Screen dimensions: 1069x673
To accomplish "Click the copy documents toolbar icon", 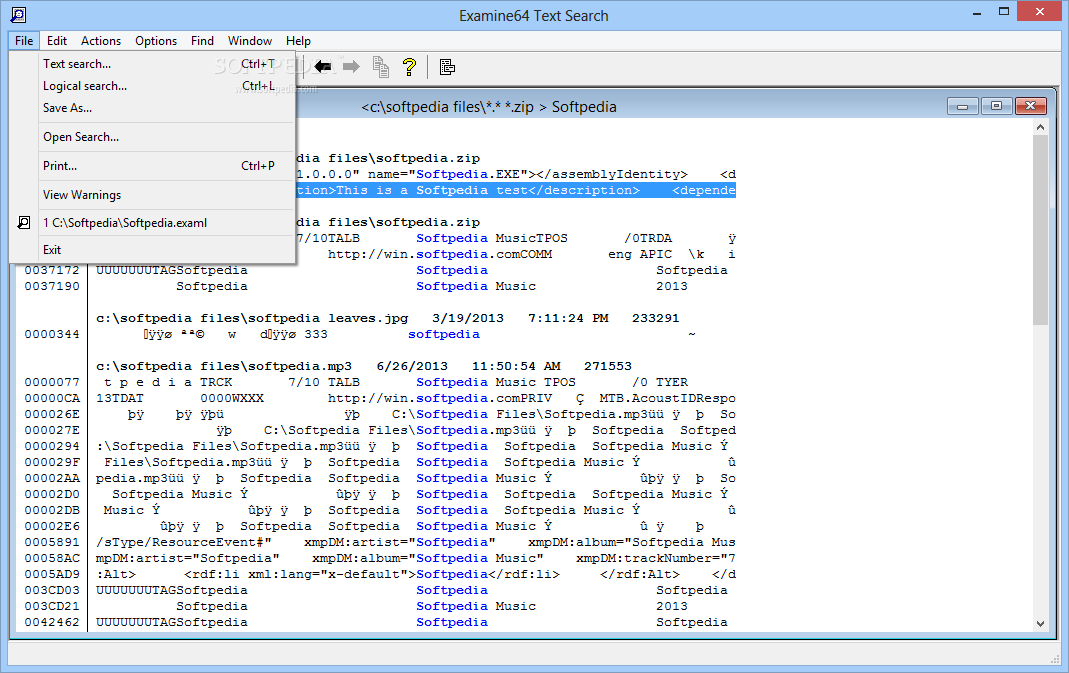I will pyautogui.click(x=380, y=67).
